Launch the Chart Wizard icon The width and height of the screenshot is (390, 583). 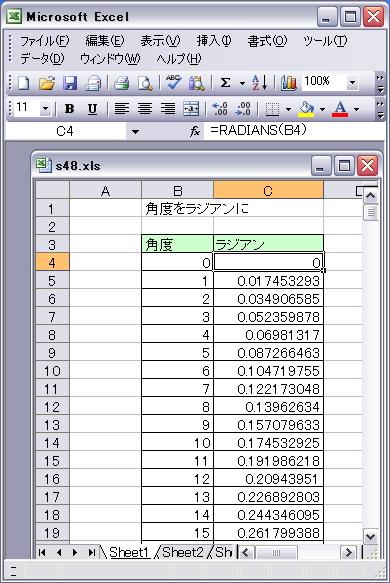(x=289, y=83)
